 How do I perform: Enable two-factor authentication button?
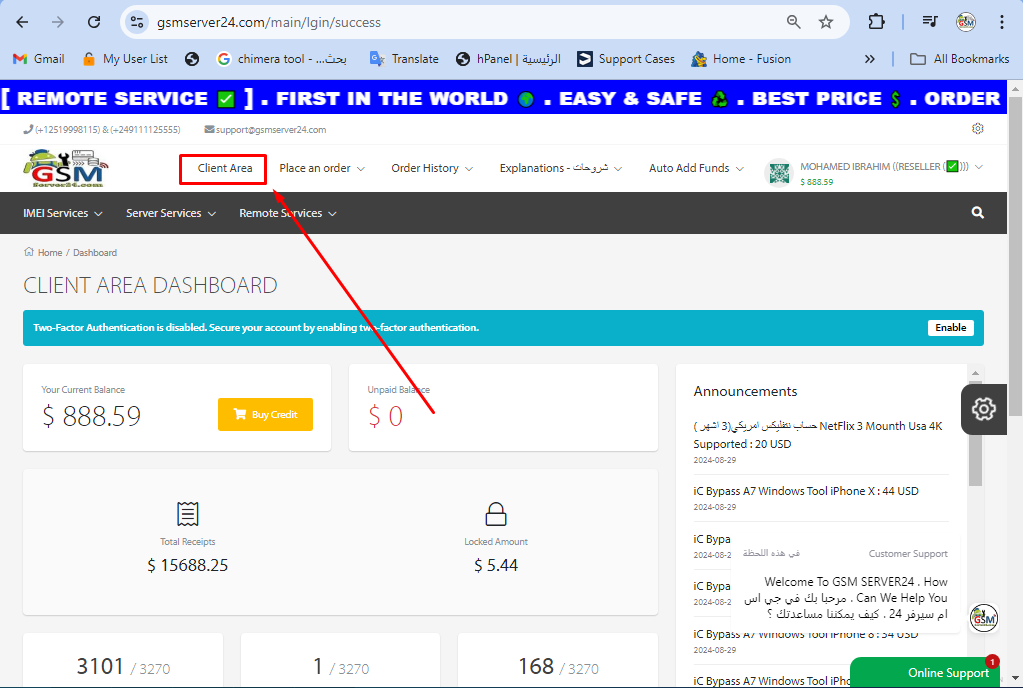951,327
